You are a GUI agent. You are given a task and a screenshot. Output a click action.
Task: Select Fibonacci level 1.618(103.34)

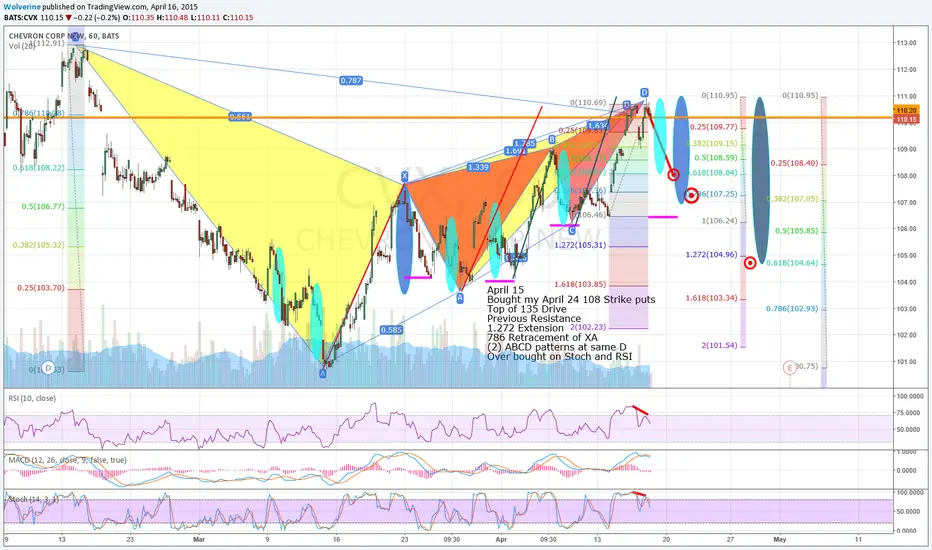[x=711, y=298]
